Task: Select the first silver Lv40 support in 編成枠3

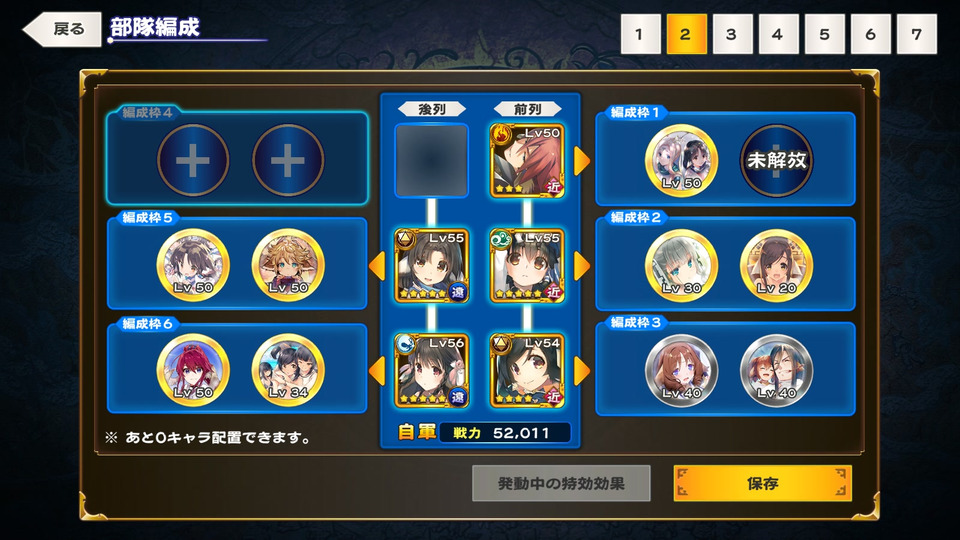Action: tap(681, 370)
